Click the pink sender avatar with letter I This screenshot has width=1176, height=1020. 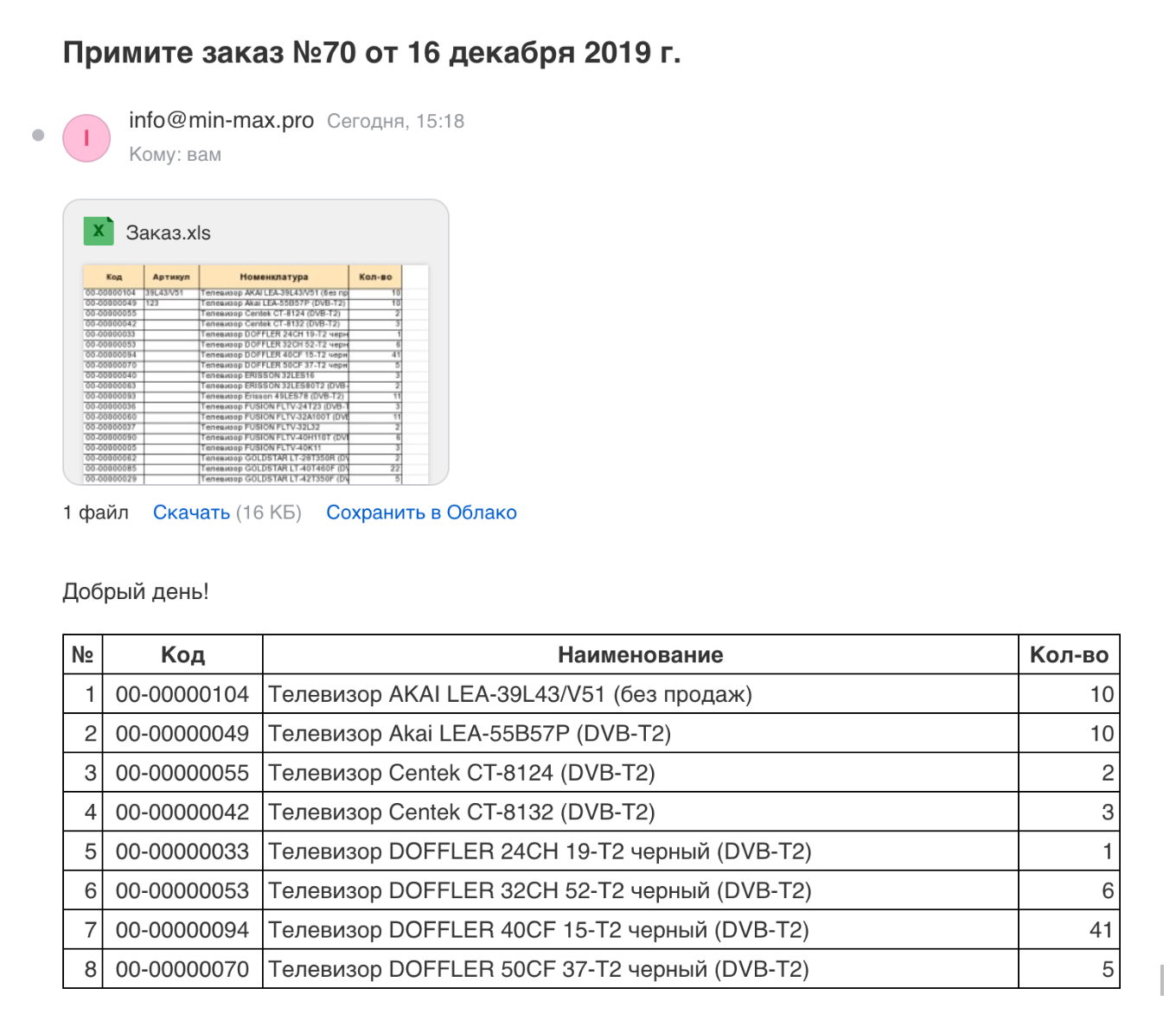click(x=86, y=138)
